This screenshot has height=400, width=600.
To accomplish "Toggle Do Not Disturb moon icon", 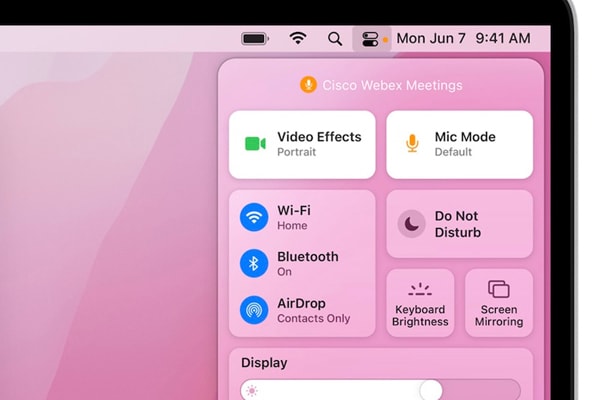I will tap(411, 224).
